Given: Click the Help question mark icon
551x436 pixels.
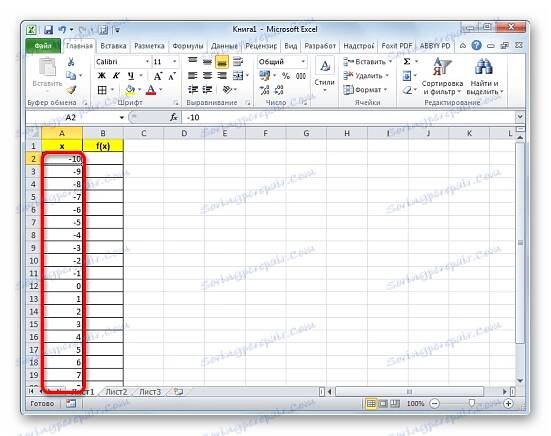Looking at the screenshot, I should click(476, 46).
